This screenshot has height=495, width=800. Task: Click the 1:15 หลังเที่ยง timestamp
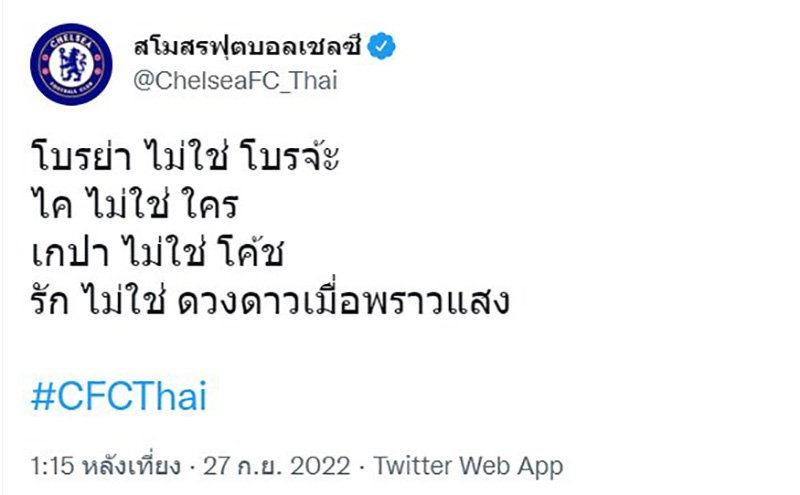(105, 466)
